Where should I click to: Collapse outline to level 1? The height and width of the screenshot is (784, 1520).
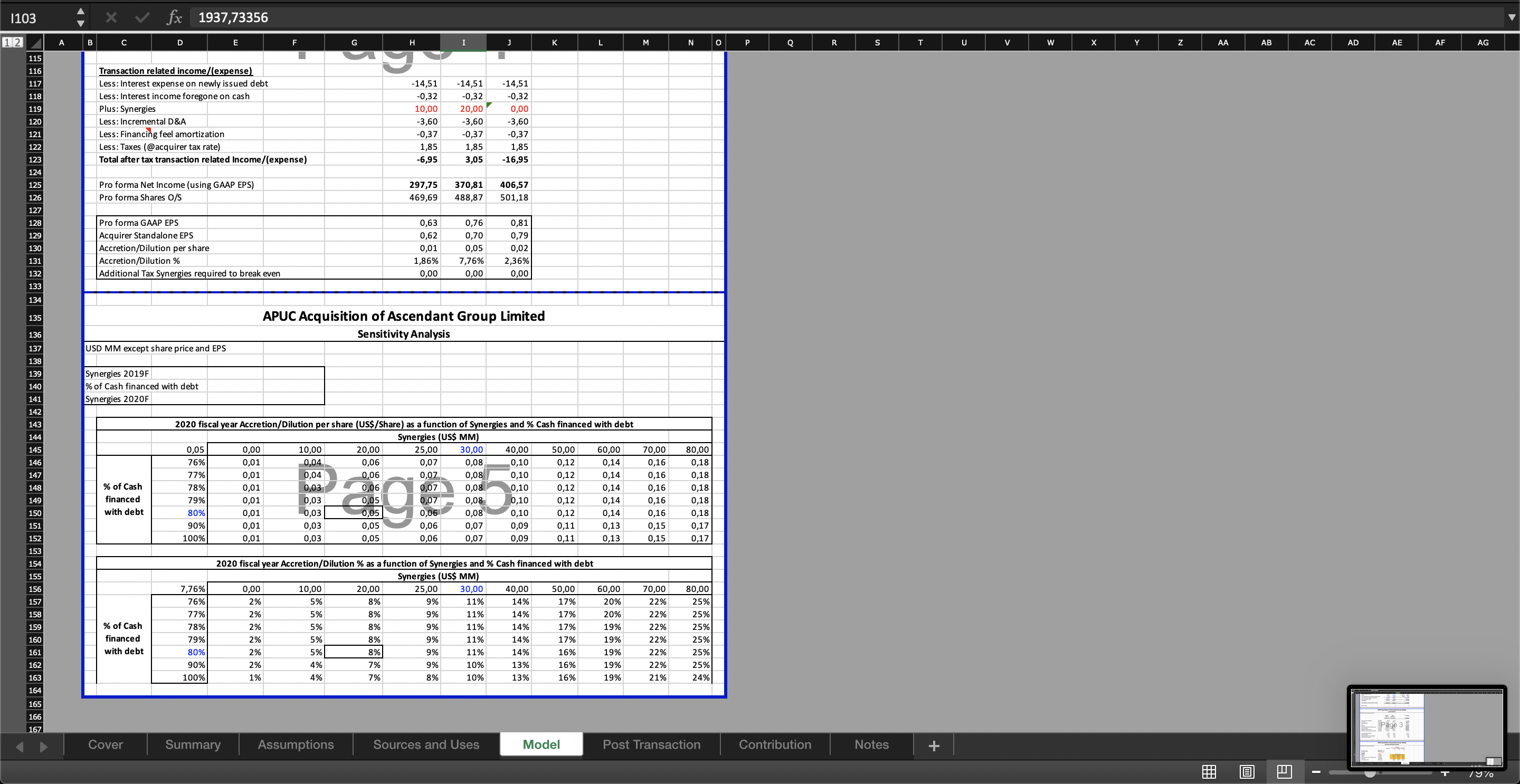click(x=7, y=43)
